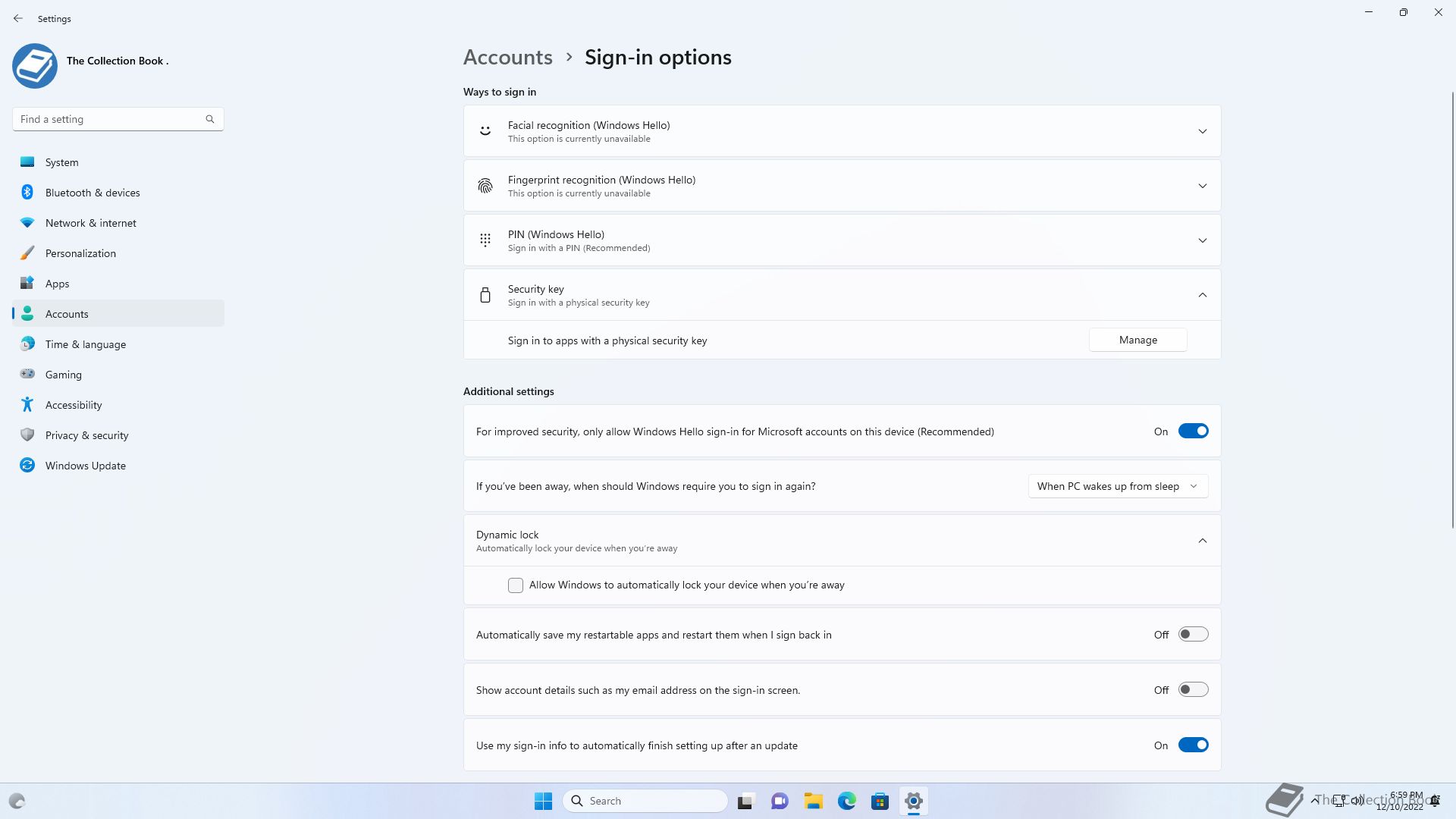Click the Additional settings heading
The width and height of the screenshot is (1456, 819).
(x=509, y=391)
